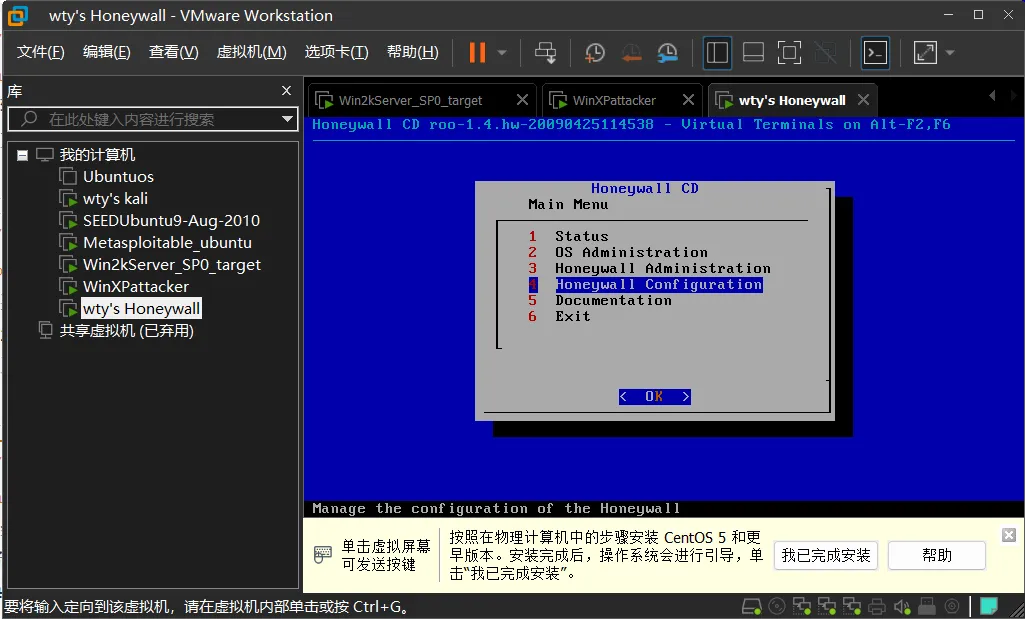Close the WinXPattacker tab

point(688,100)
